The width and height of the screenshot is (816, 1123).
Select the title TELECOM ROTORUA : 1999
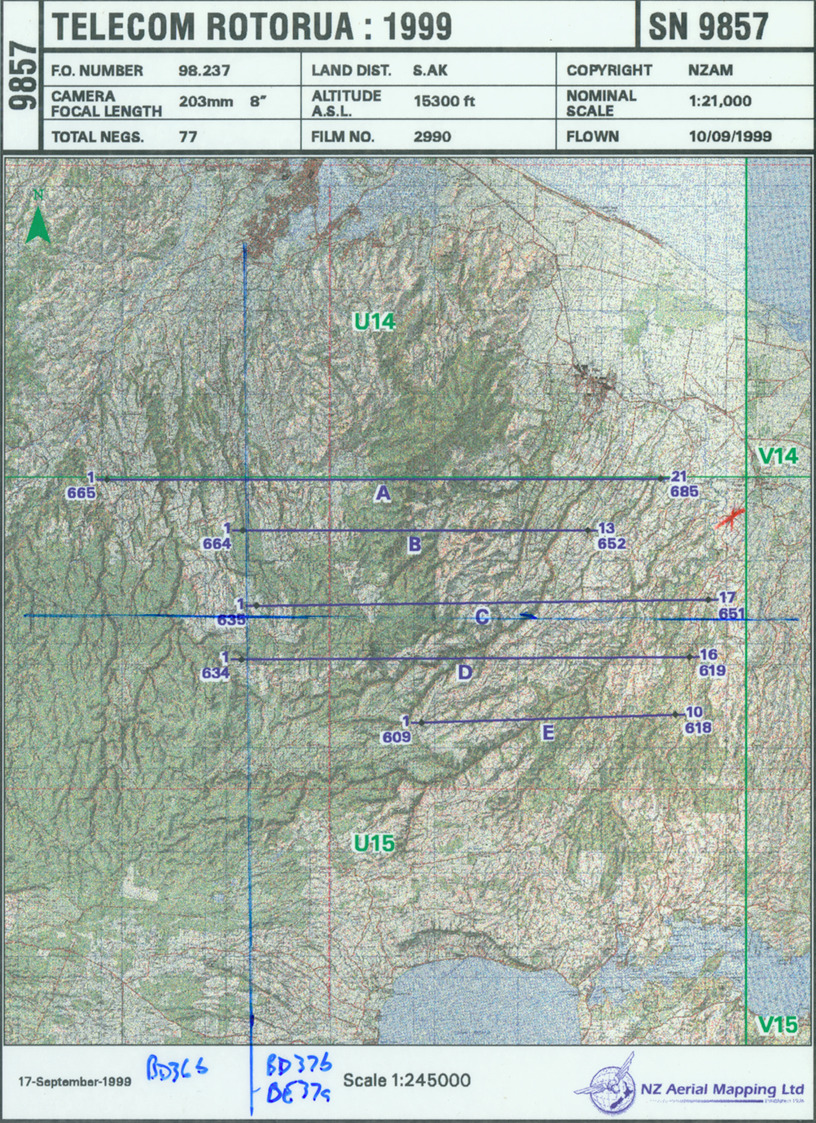click(x=252, y=26)
